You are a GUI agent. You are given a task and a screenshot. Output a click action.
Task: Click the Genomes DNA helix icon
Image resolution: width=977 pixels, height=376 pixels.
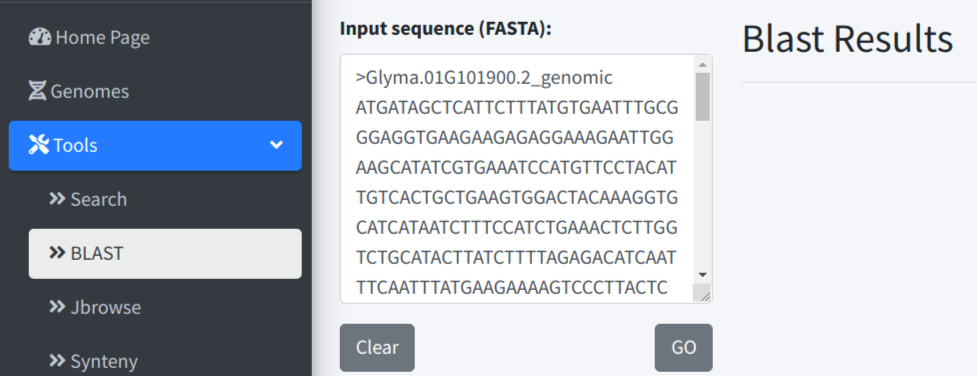38,91
